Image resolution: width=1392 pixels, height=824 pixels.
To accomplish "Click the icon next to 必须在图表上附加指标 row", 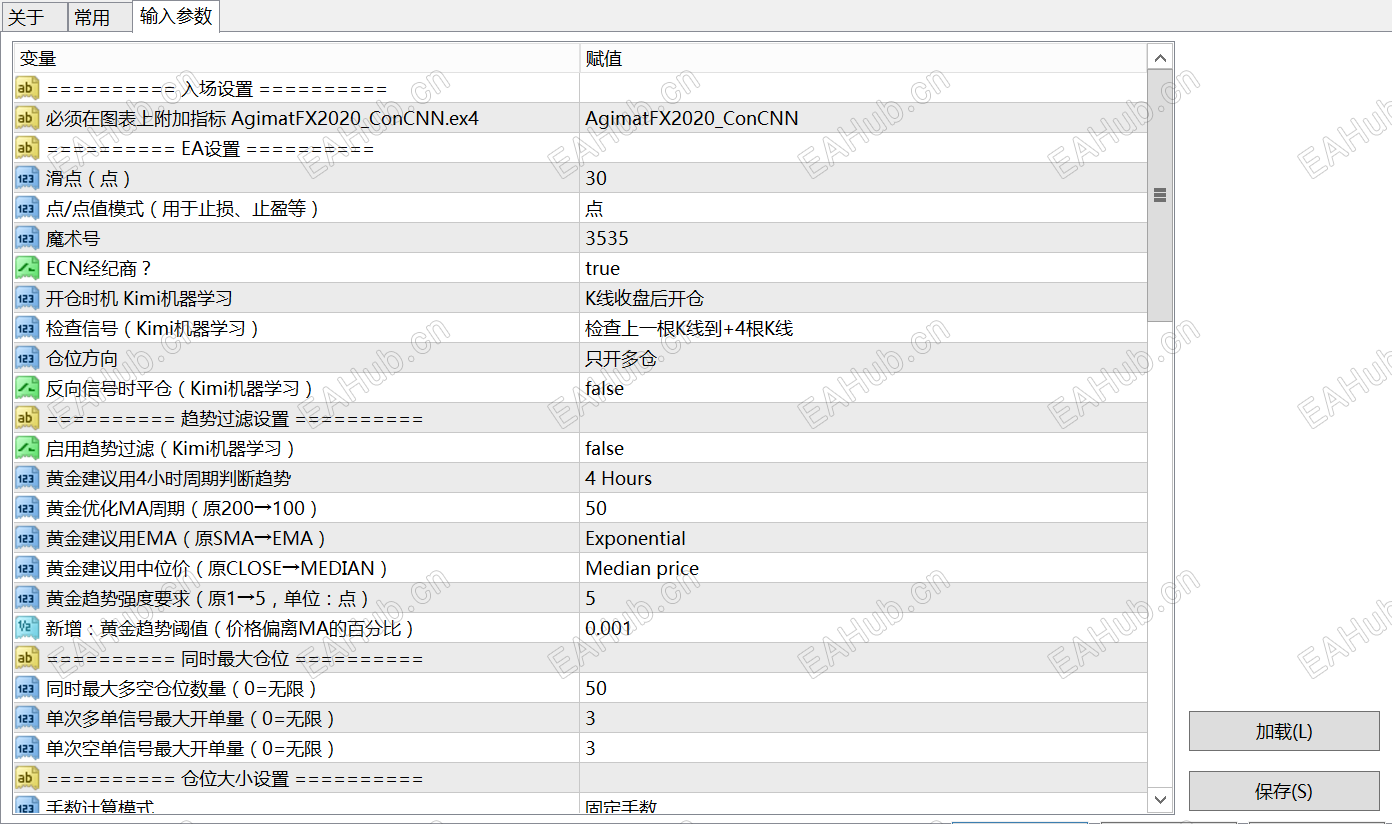I will pyautogui.click(x=27, y=118).
